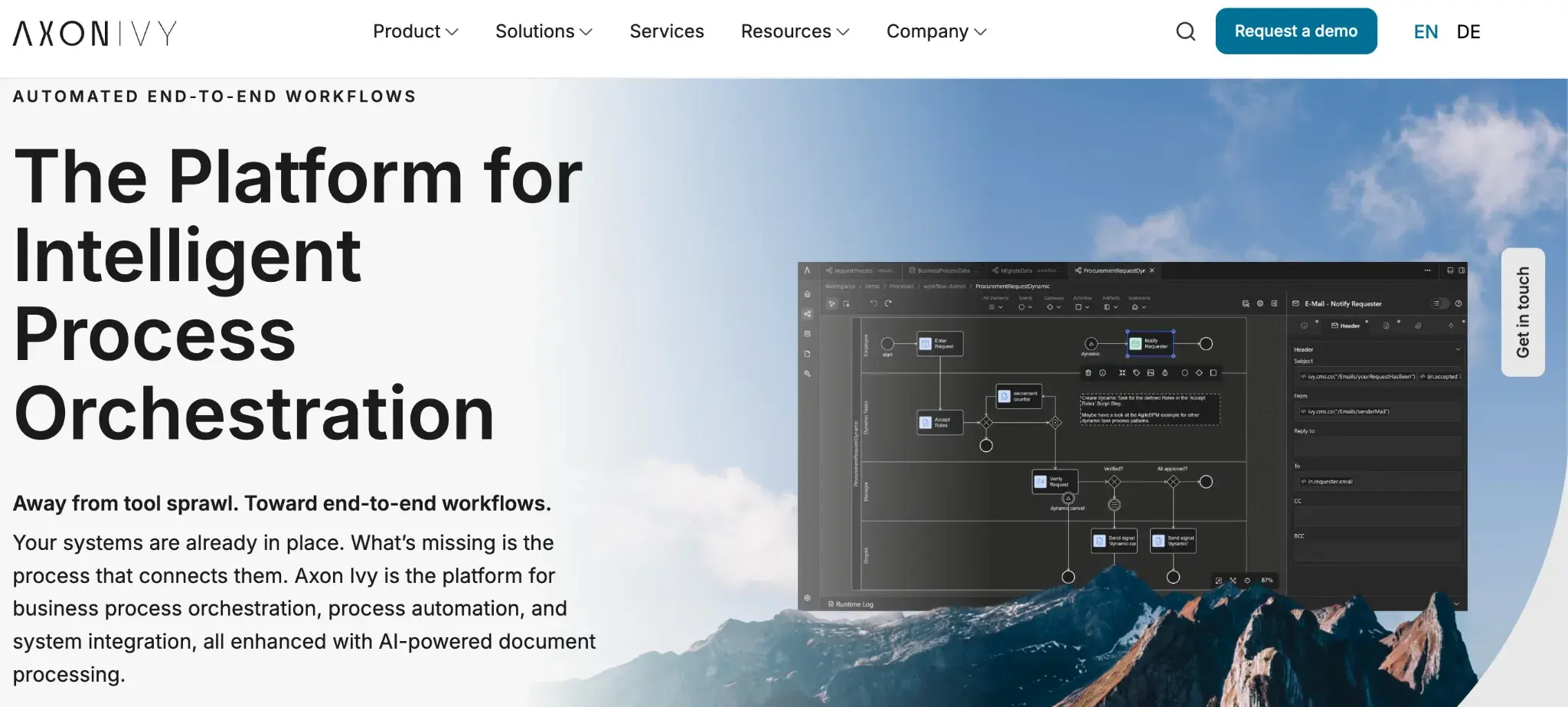
Task: Open the database icon in the left sidebar
Action: [807, 332]
